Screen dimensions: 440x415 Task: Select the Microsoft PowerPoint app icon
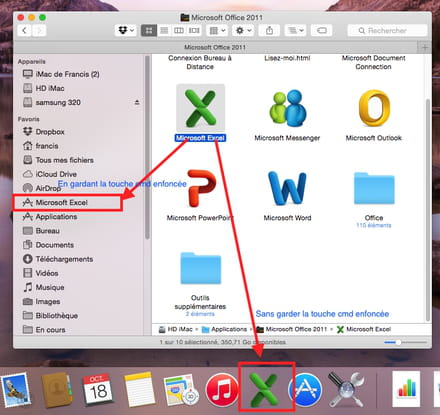201,188
